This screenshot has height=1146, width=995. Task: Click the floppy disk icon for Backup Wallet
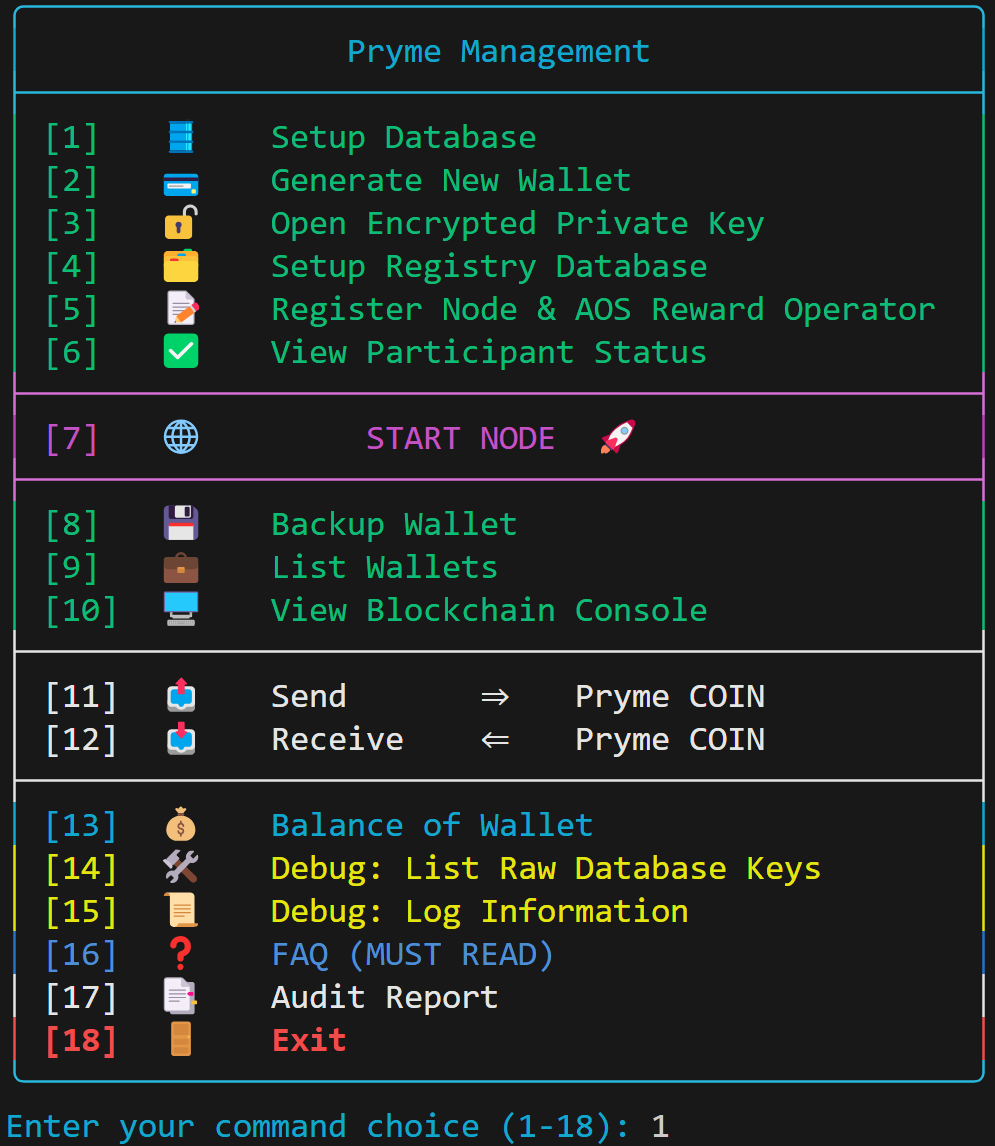click(x=181, y=524)
